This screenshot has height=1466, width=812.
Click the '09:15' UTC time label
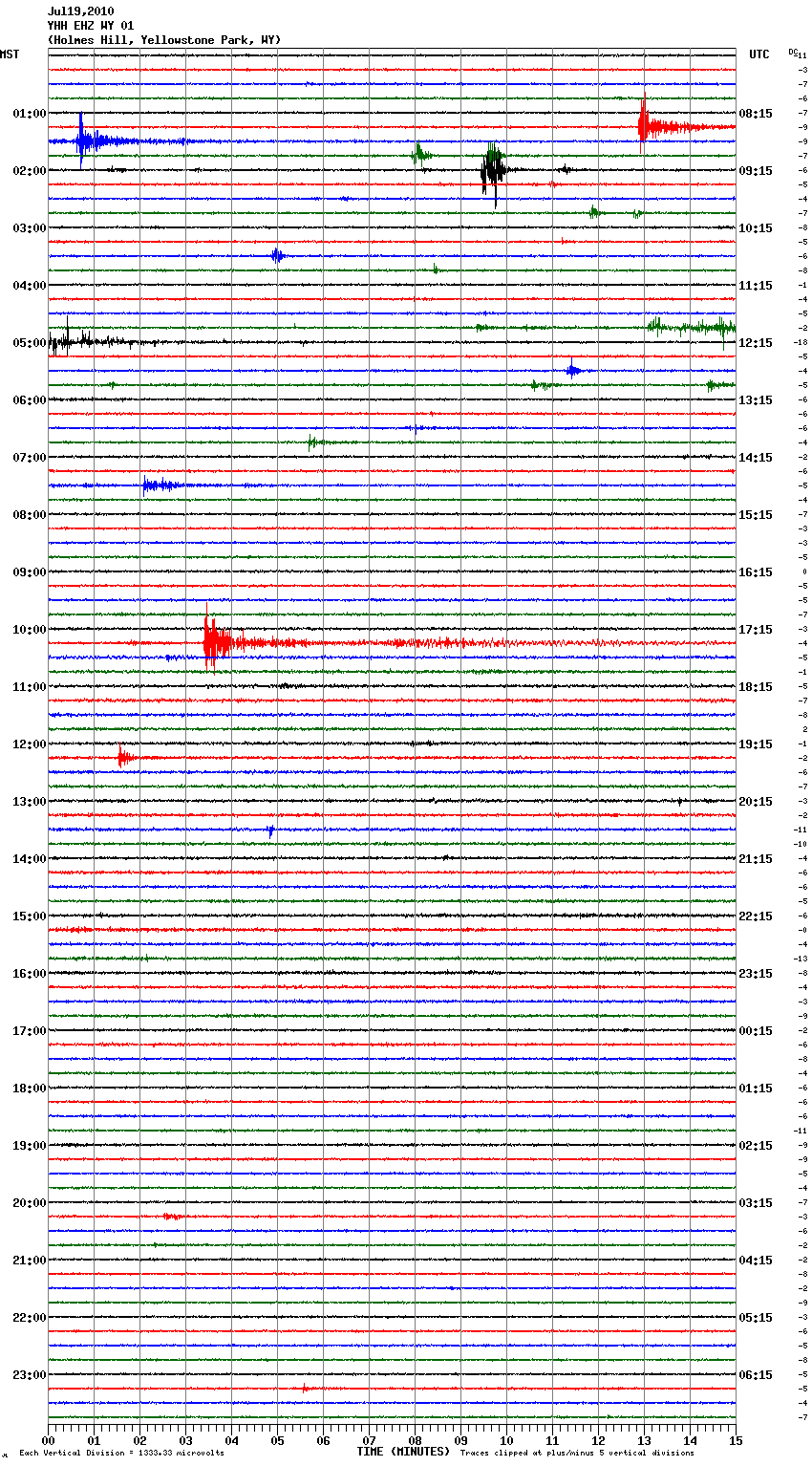click(756, 171)
